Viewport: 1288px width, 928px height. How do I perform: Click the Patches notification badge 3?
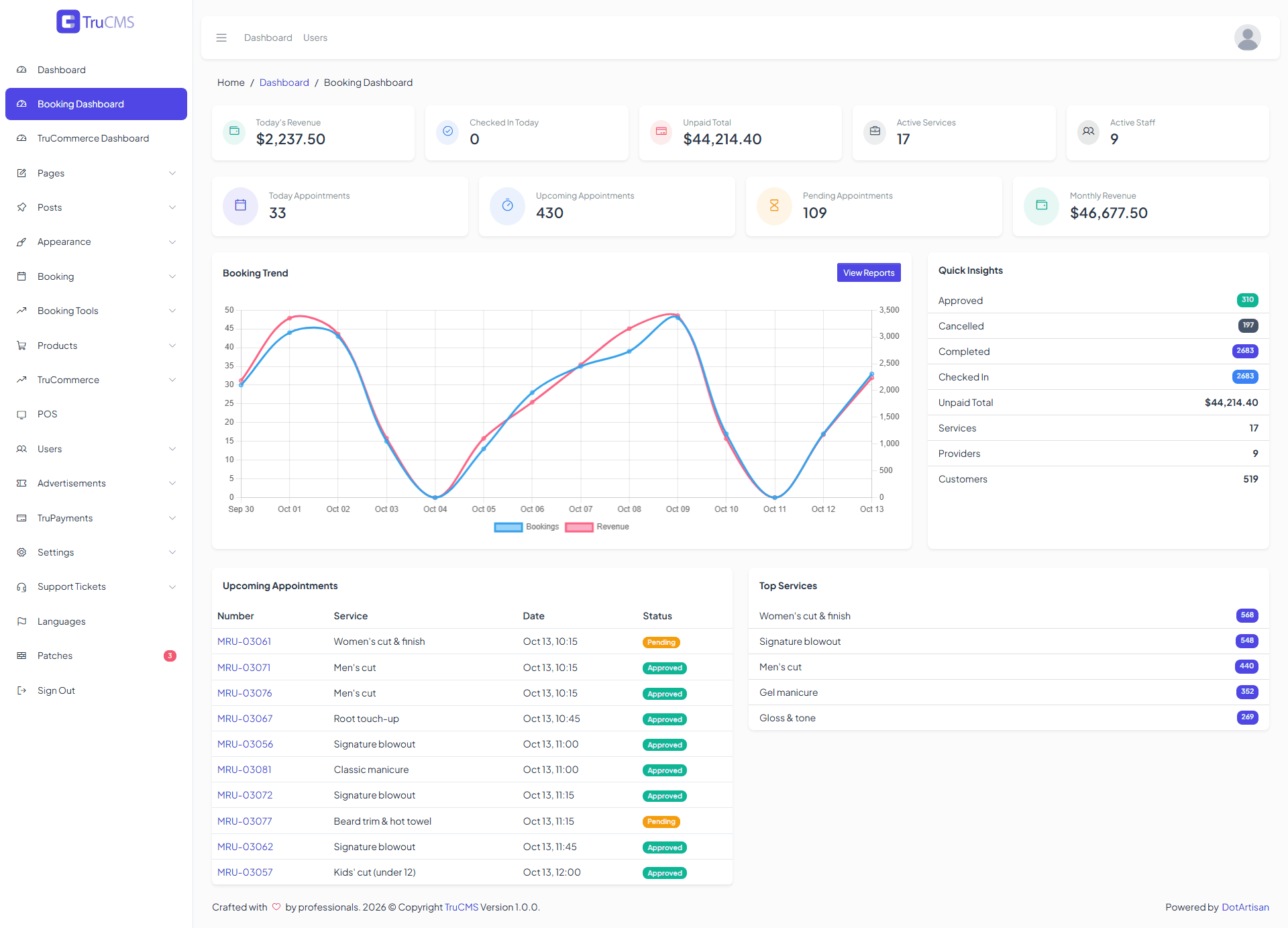(x=170, y=656)
